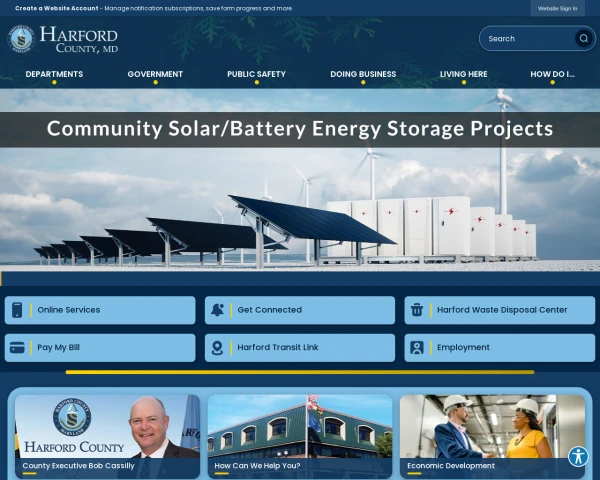This screenshot has height=480, width=600.
Task: Open the accessibility widget icon
Action: (x=578, y=457)
